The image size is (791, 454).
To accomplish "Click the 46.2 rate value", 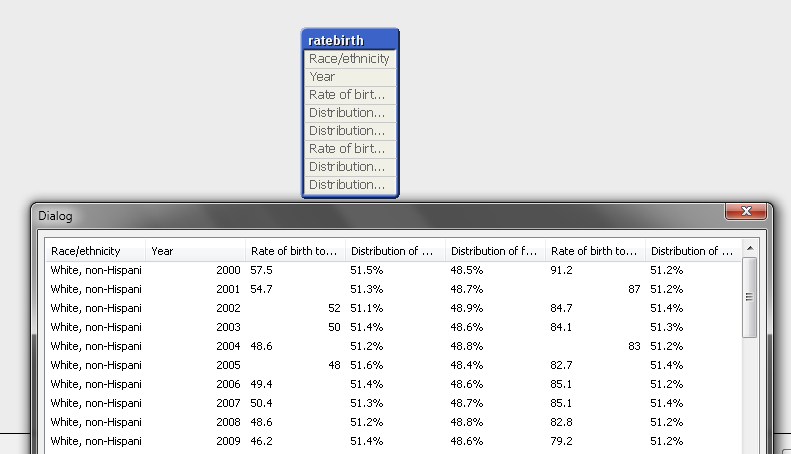I will [x=261, y=441].
